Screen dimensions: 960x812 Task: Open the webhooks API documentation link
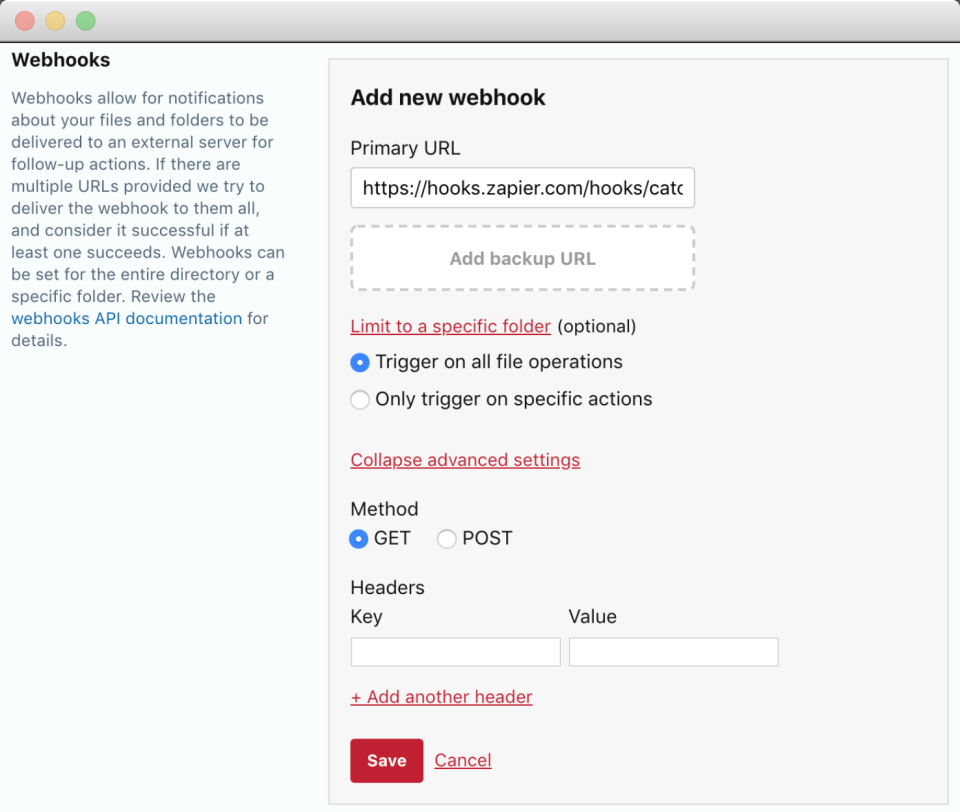coord(126,319)
